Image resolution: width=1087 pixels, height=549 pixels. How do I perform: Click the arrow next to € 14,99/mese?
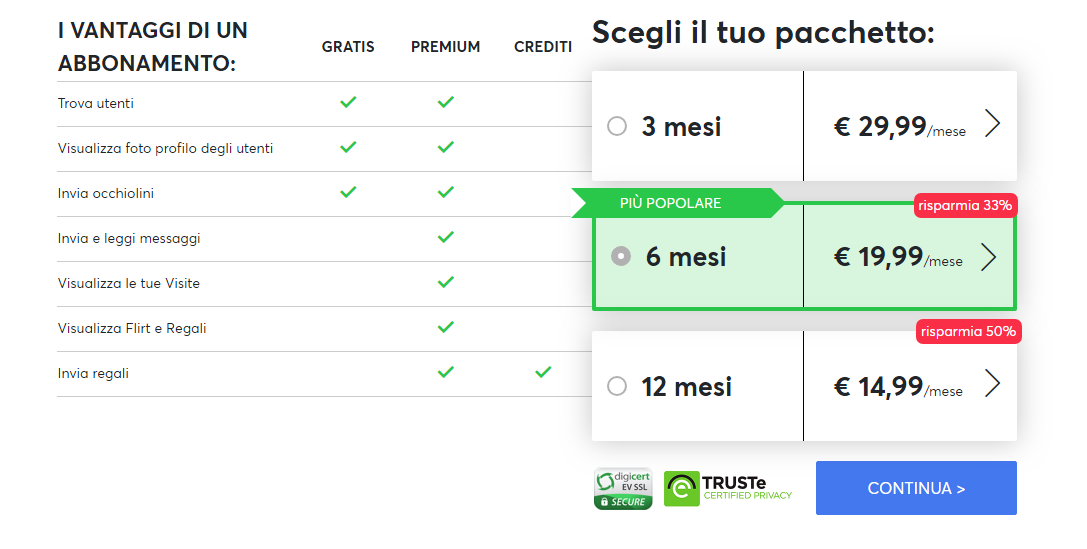tap(993, 383)
